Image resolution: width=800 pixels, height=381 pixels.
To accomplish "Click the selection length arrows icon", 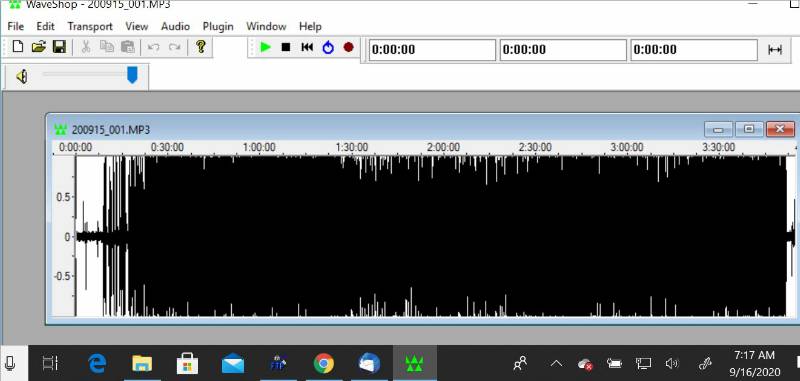I will point(775,49).
